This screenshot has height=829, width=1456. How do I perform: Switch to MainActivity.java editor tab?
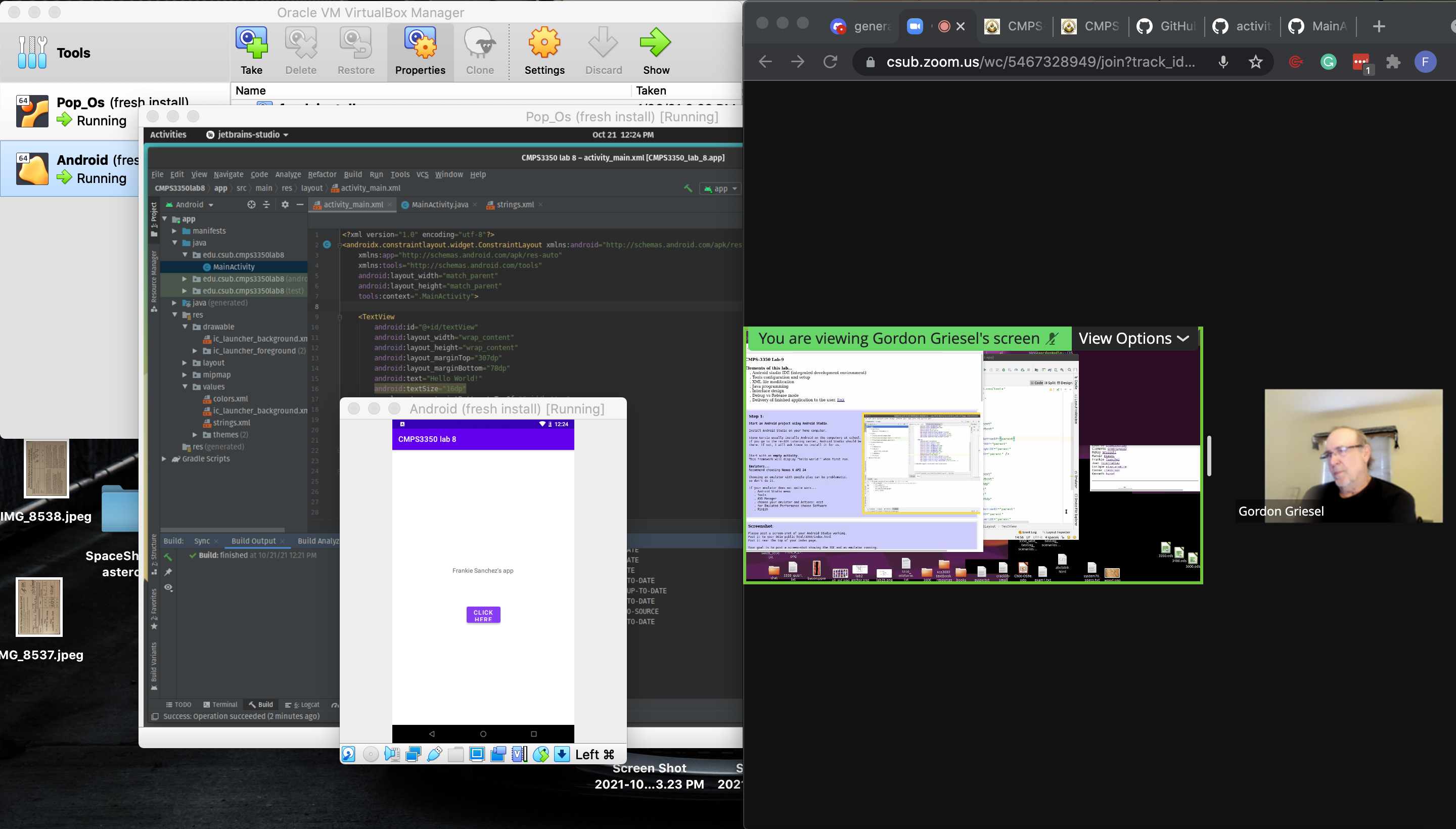point(439,204)
